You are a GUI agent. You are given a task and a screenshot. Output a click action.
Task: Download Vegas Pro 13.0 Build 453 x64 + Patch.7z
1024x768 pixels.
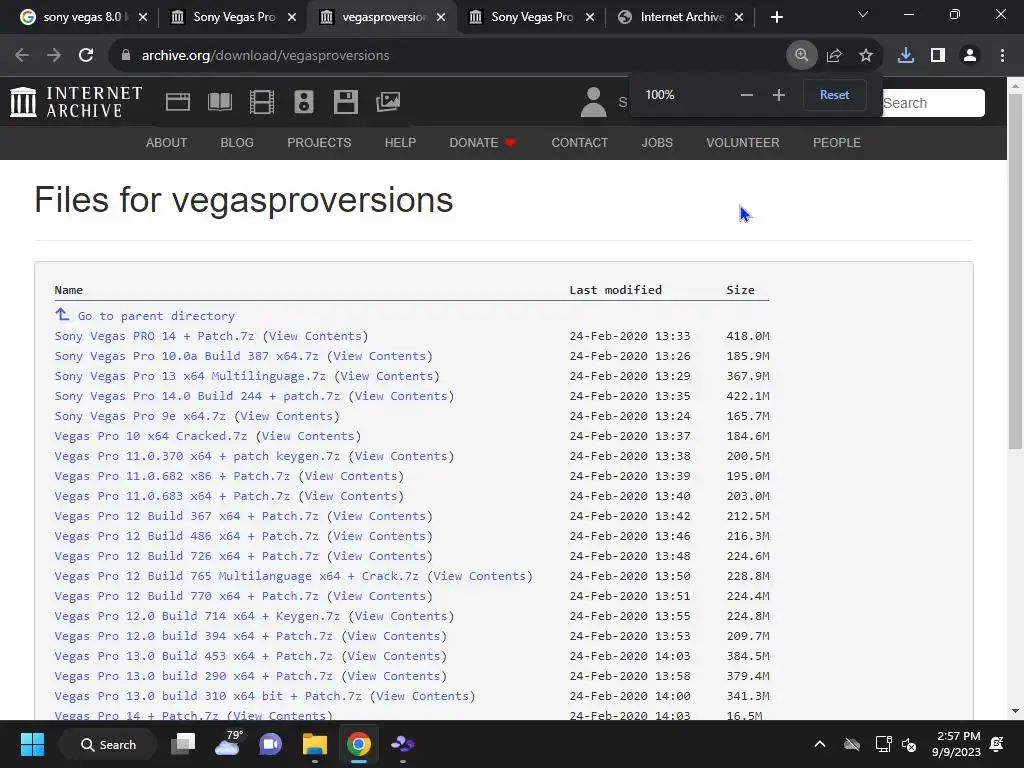coord(193,656)
